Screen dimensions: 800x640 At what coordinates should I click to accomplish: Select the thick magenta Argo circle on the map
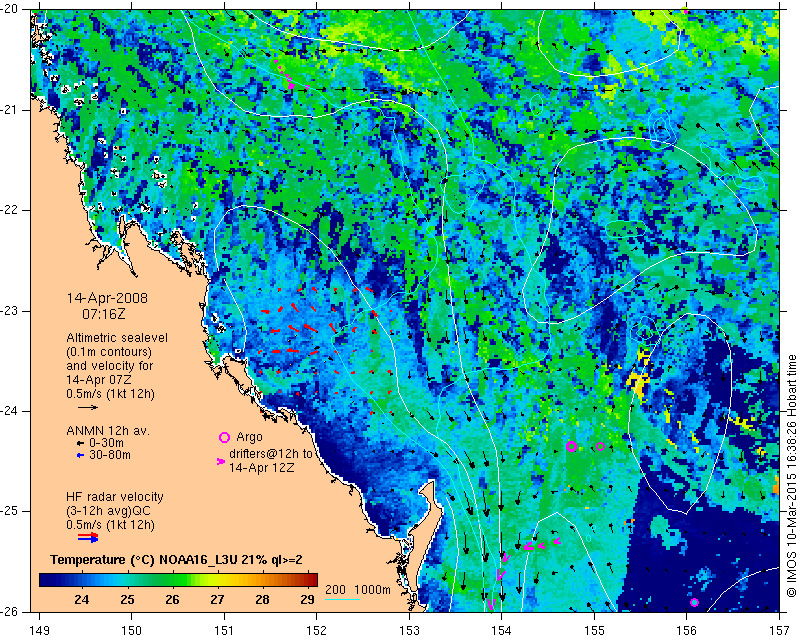pos(571,446)
